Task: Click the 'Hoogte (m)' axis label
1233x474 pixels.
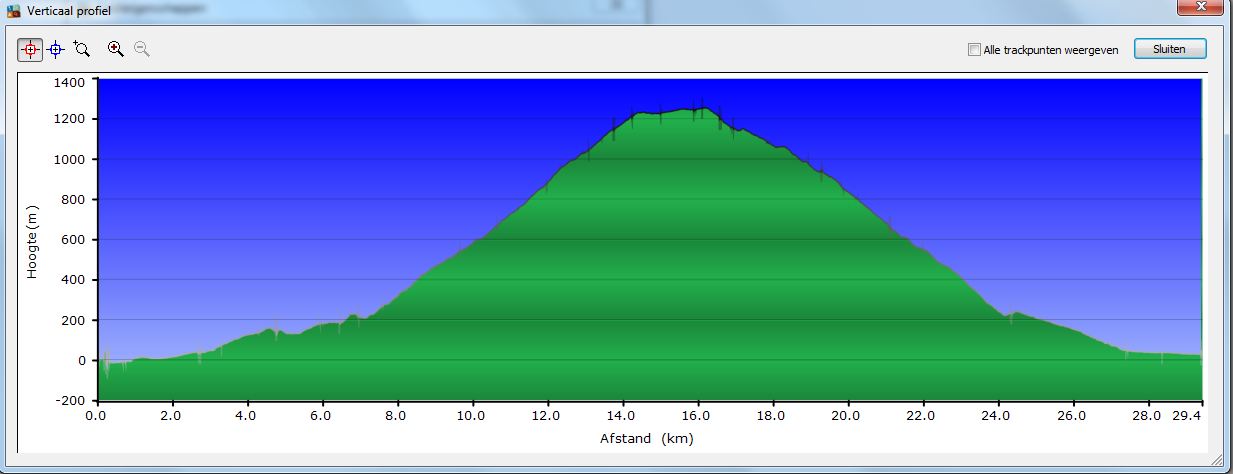Action: tap(32, 240)
